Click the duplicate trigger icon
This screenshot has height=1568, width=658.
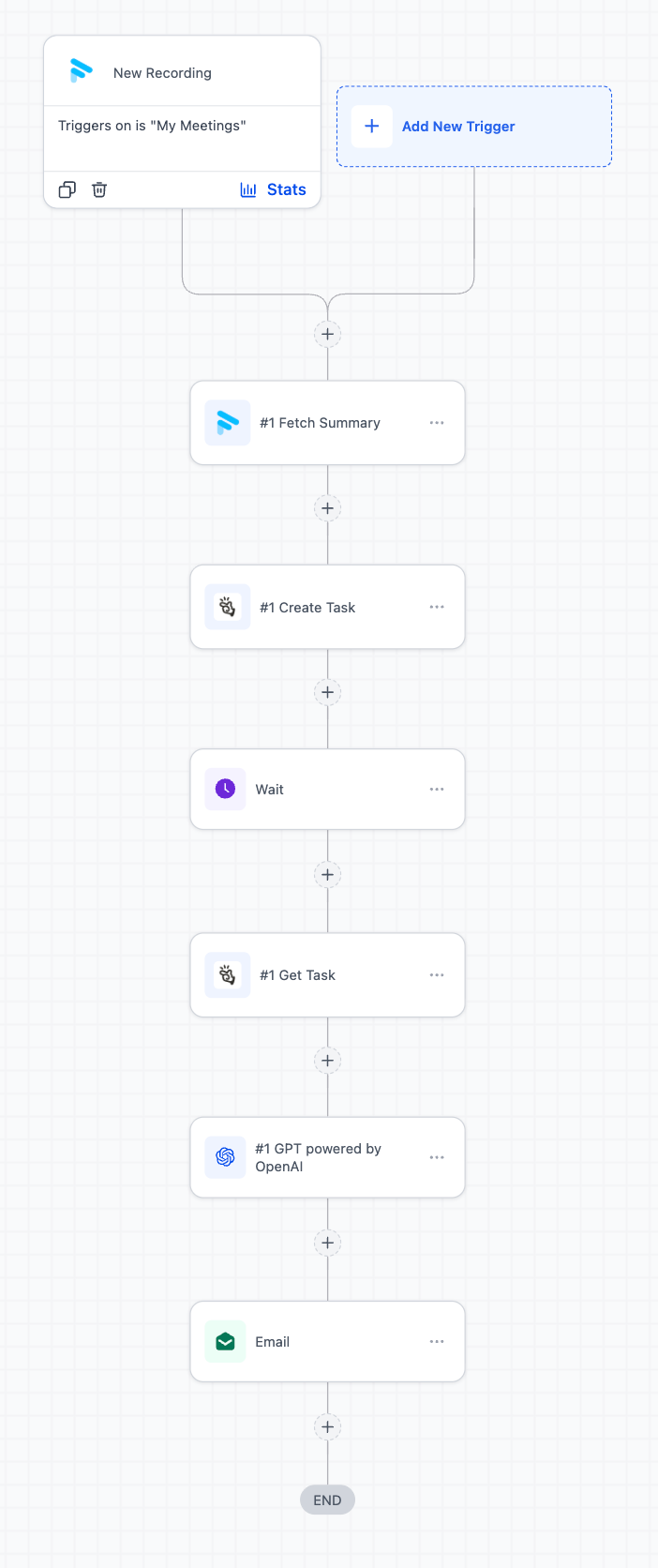tap(67, 189)
